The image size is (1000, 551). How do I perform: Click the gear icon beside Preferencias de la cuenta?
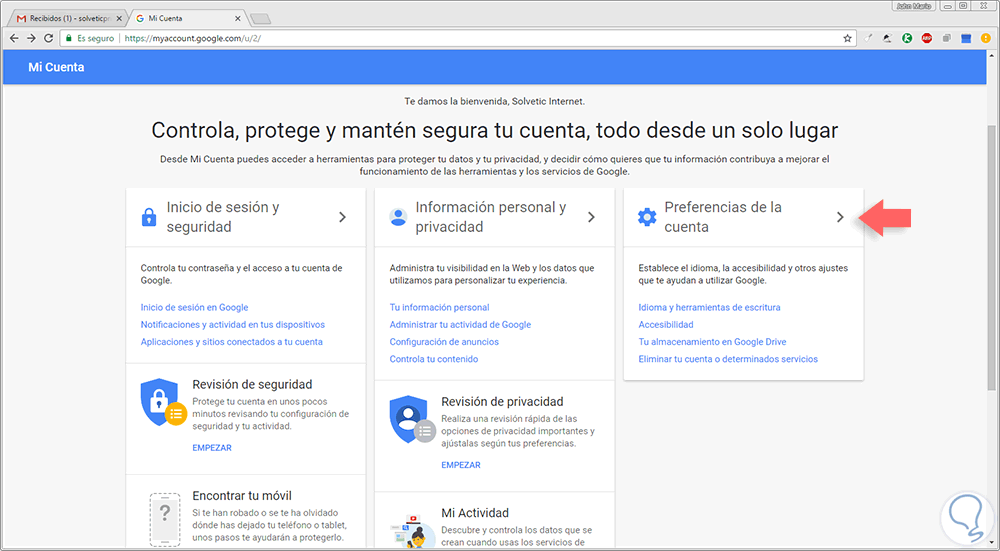point(647,217)
